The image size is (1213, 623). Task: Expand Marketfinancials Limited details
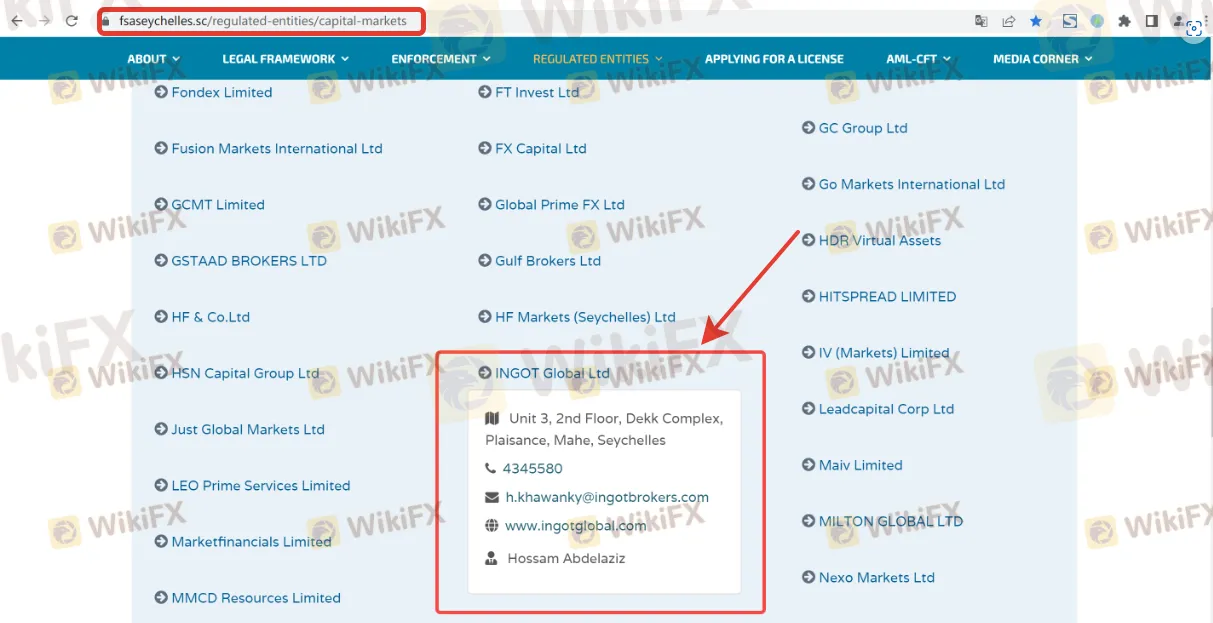point(251,541)
